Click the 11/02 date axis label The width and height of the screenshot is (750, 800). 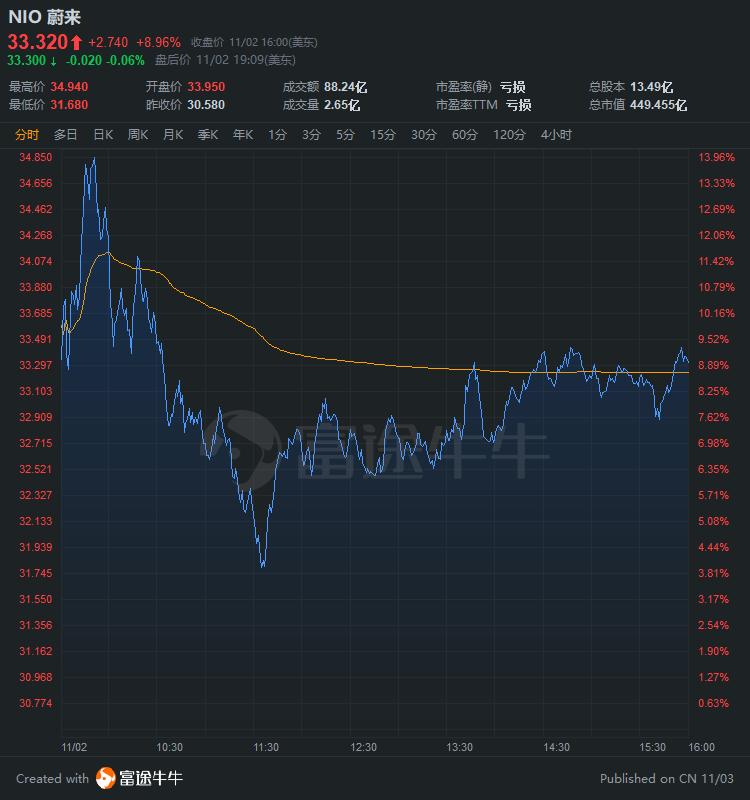click(x=74, y=747)
